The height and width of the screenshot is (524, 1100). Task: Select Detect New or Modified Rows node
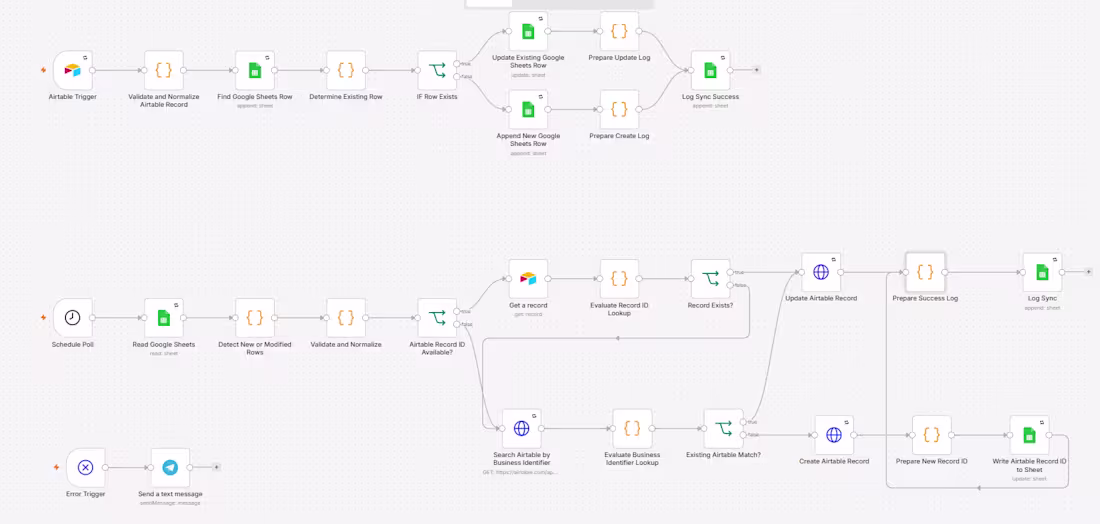click(255, 318)
